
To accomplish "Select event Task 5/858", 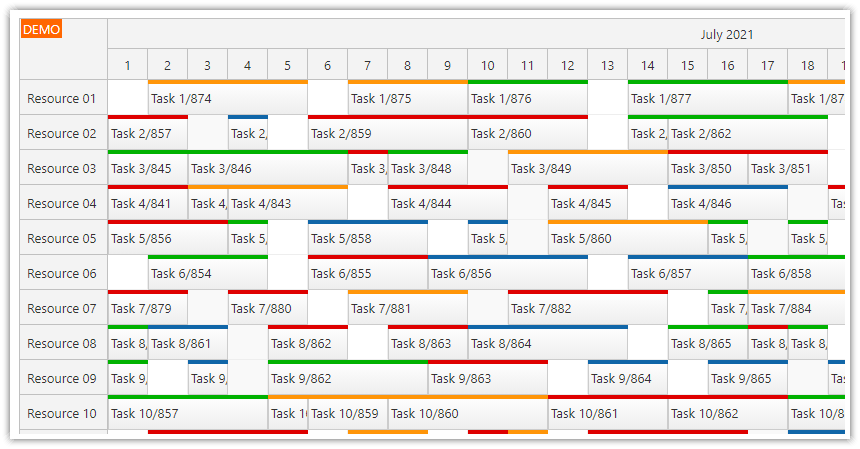I will coord(367,239).
